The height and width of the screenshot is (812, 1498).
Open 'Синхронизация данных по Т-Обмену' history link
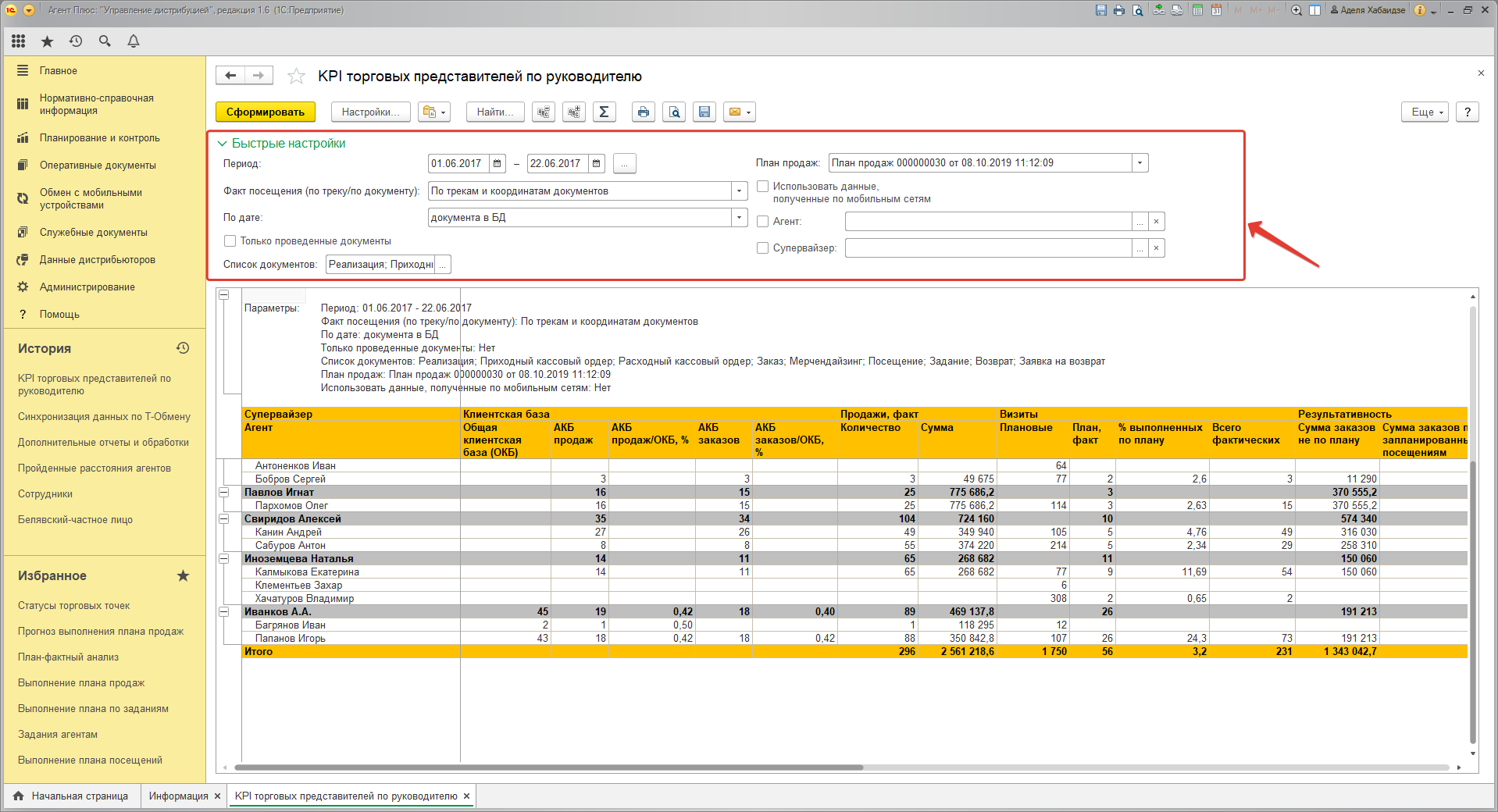(104, 416)
